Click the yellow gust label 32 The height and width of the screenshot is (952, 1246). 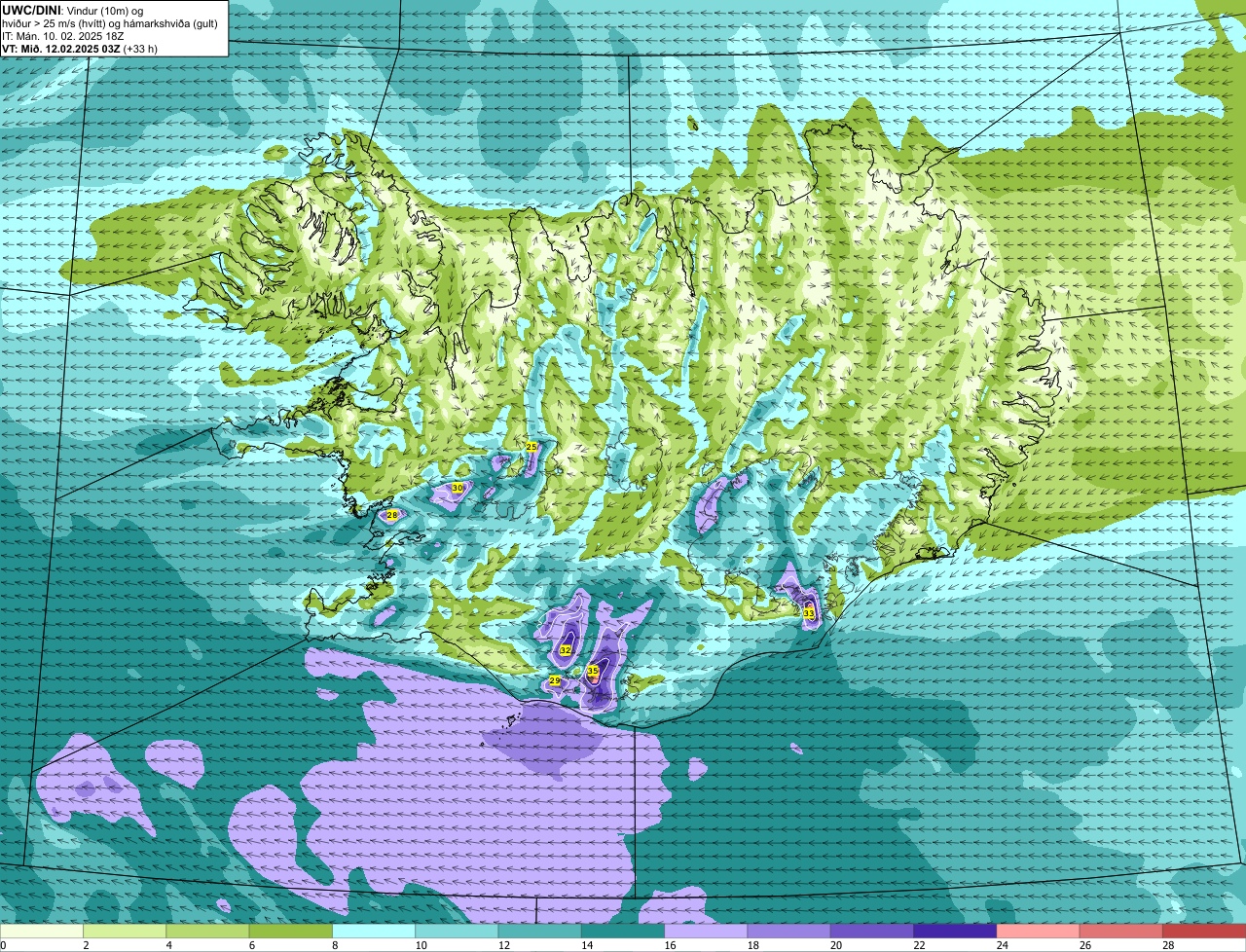(566, 649)
